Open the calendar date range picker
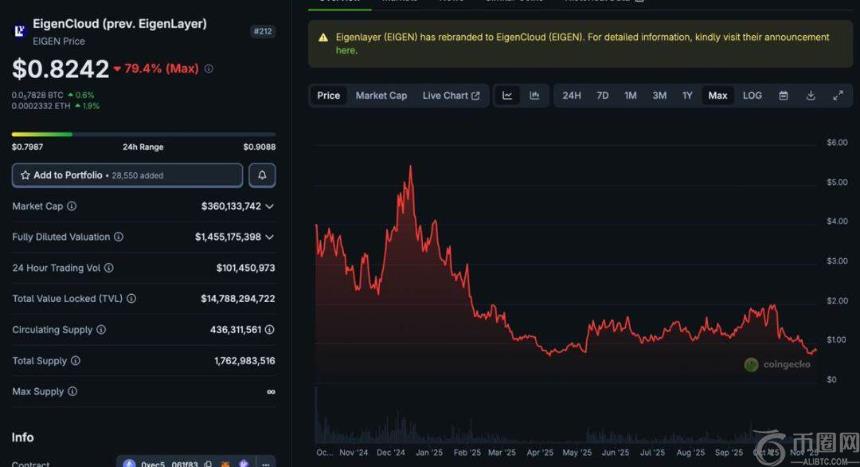Screen dimensions: 860x467 [783, 96]
